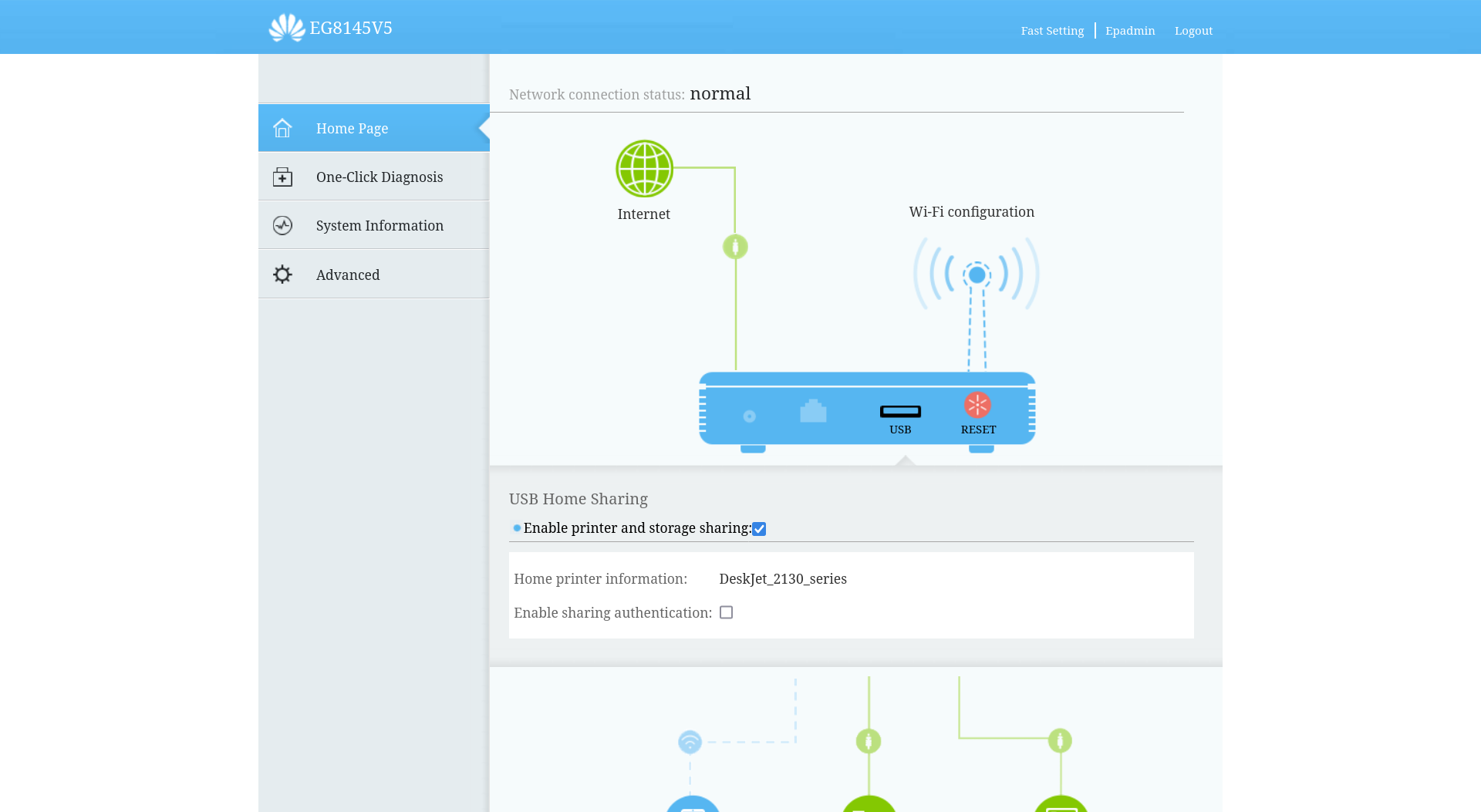
Task: Click the USB Home Sharing heading
Action: point(579,499)
